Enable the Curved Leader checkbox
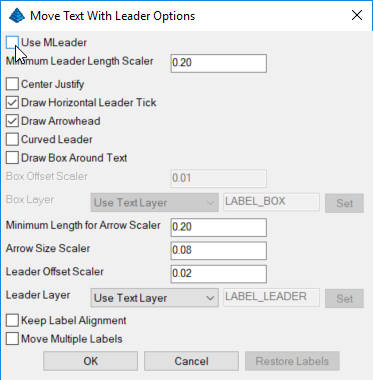This screenshot has height=380, width=373. 12,139
